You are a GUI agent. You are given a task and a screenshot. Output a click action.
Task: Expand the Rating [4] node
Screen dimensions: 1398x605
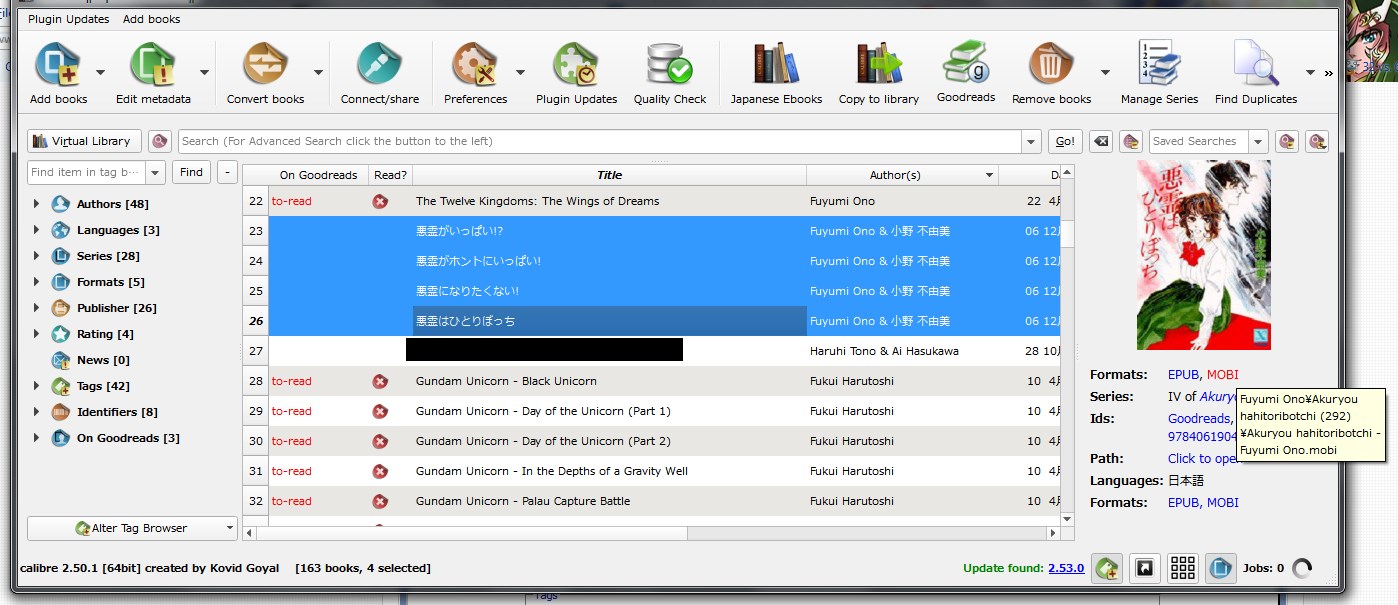[36, 334]
